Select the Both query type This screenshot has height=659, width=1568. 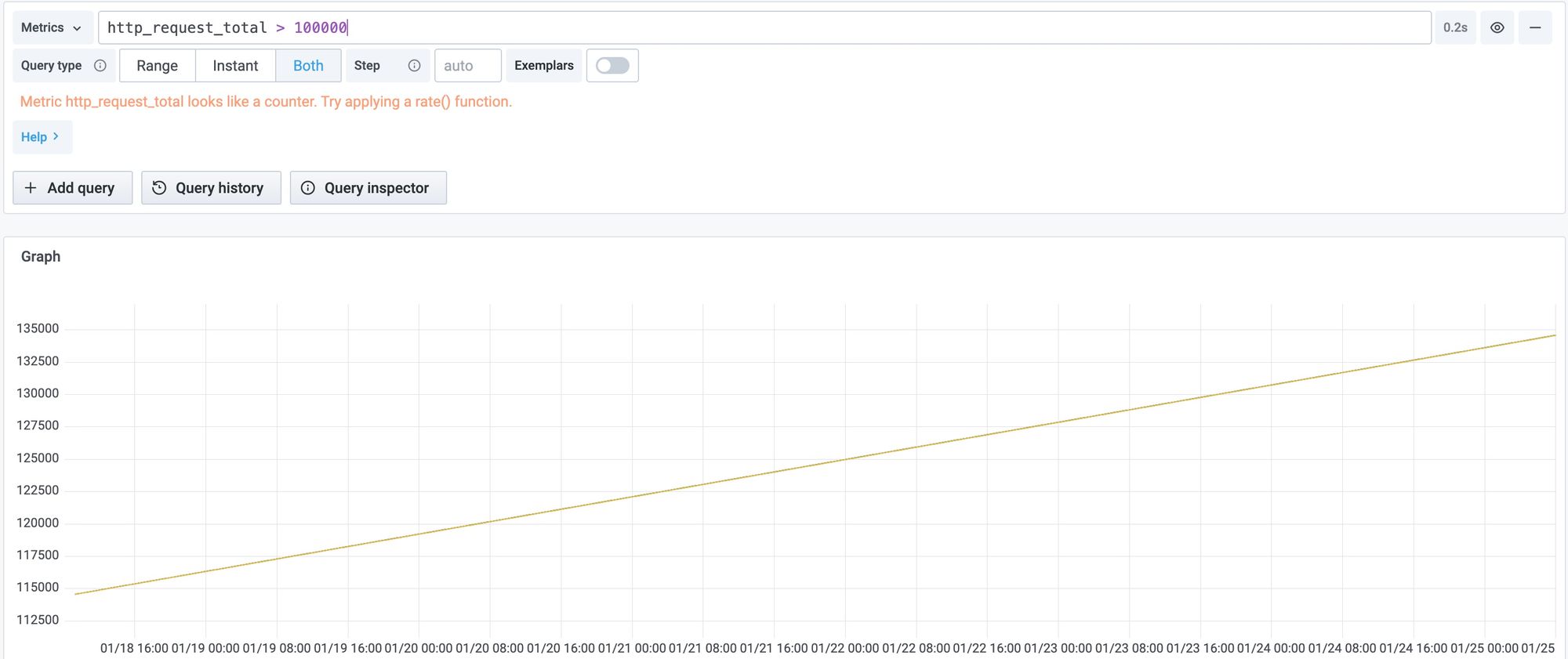308,66
